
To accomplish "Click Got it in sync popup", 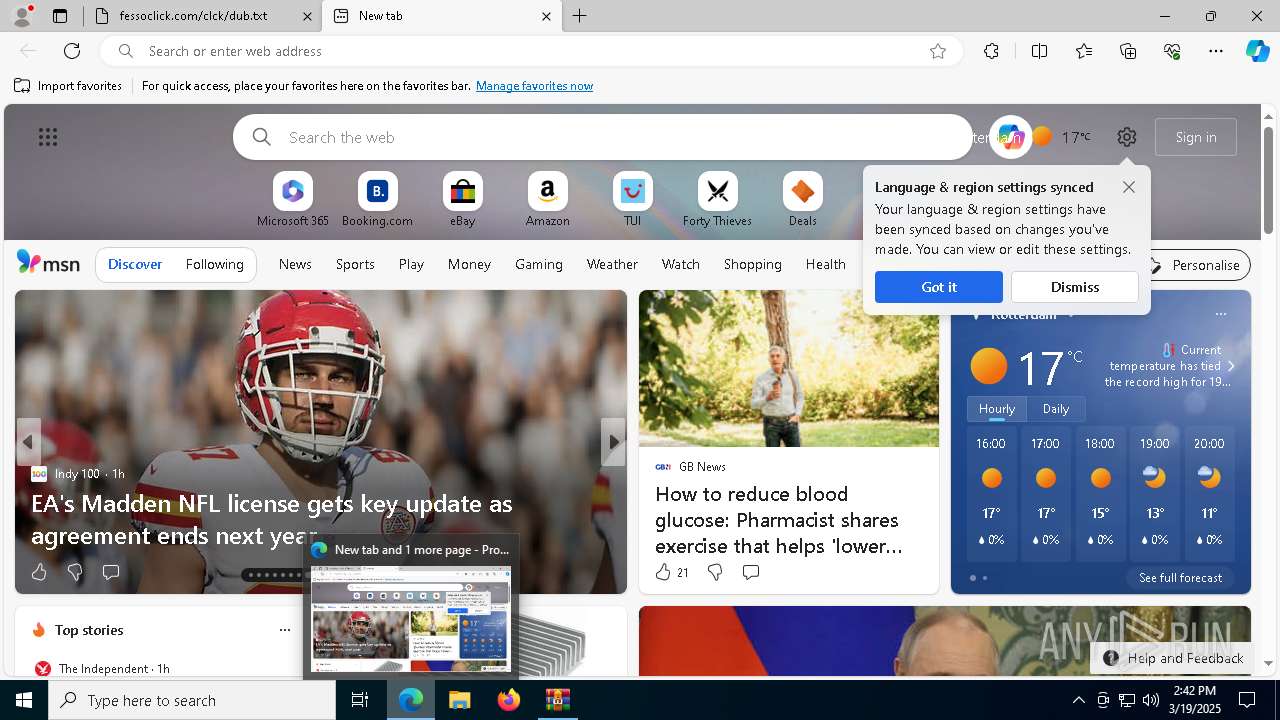I will [x=938, y=287].
